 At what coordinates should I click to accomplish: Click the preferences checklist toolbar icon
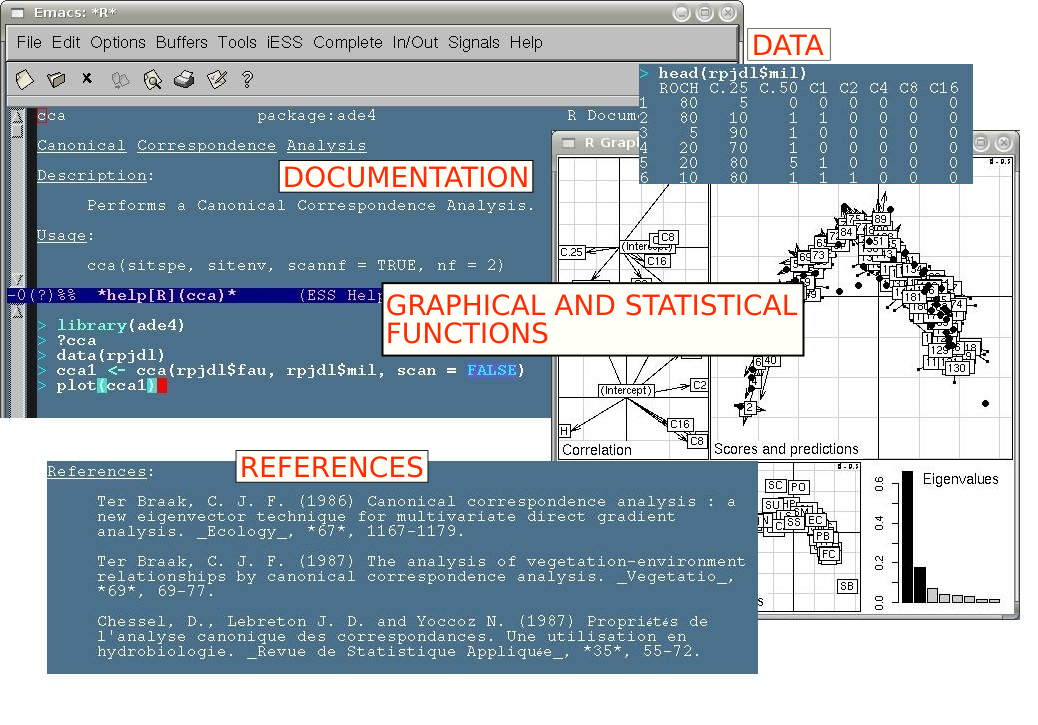216,79
